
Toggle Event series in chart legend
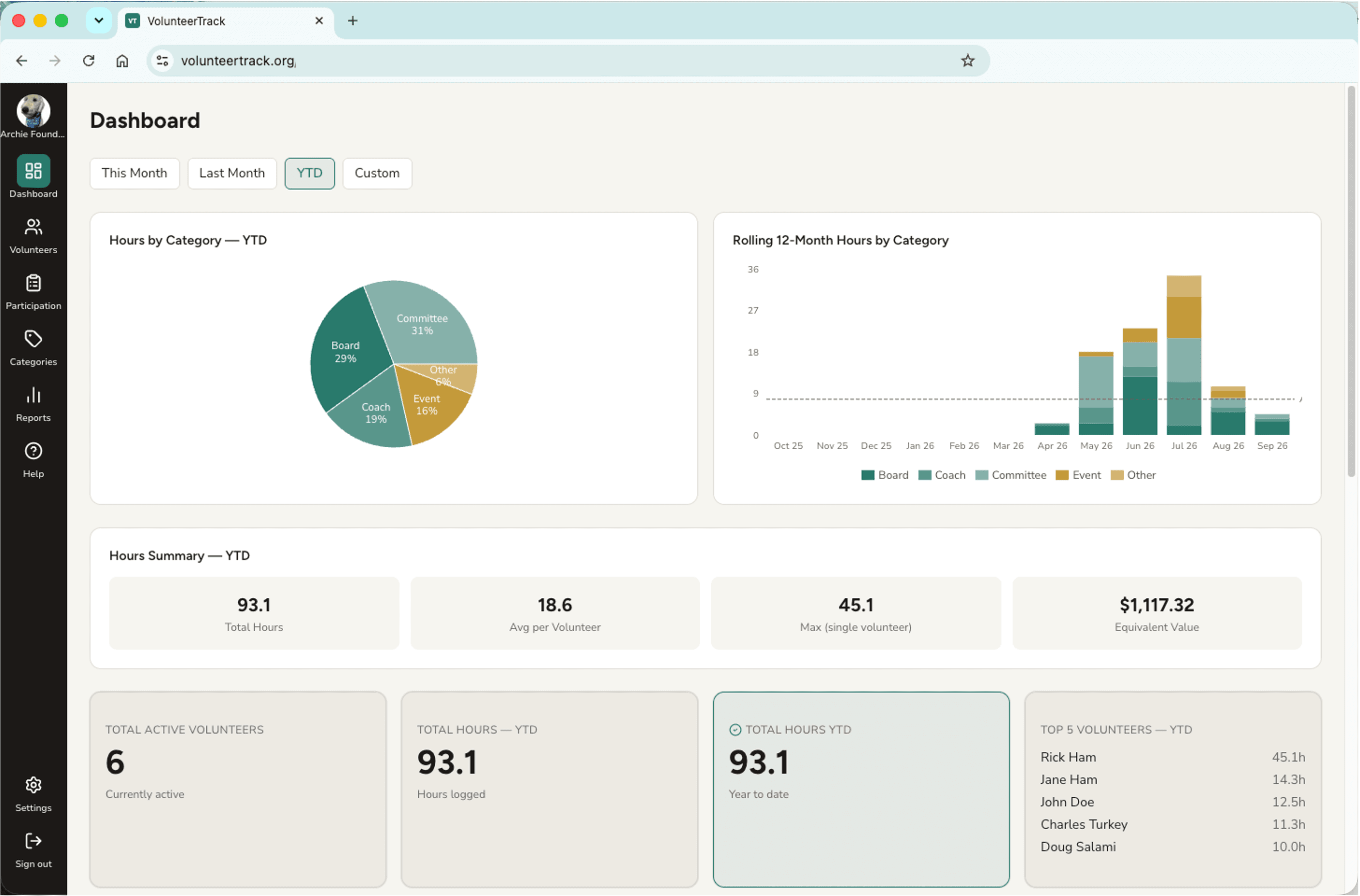click(1078, 475)
